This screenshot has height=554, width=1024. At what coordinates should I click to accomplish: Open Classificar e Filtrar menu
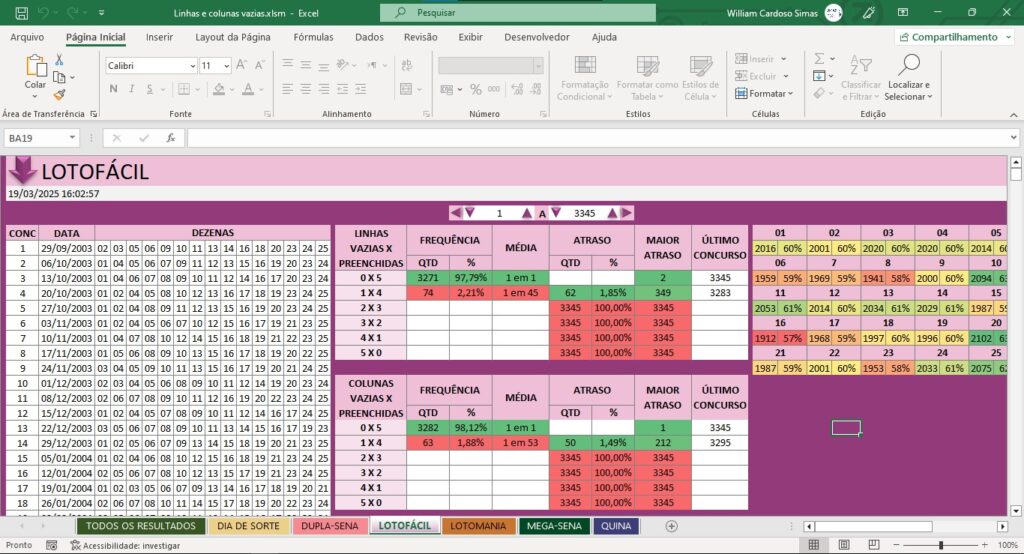861,78
